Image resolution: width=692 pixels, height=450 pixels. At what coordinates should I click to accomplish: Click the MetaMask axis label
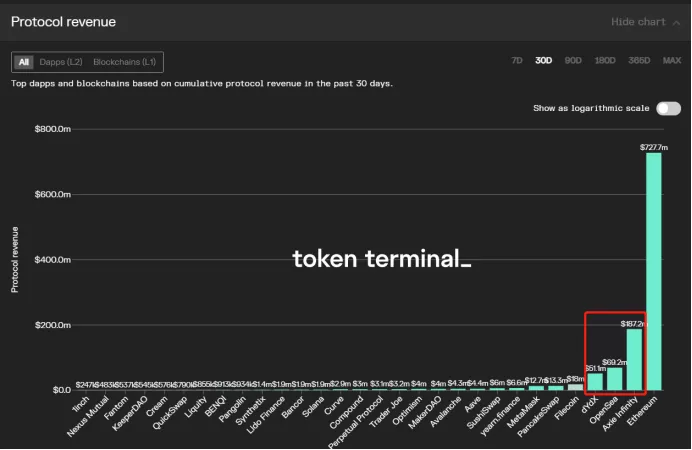coord(523,412)
